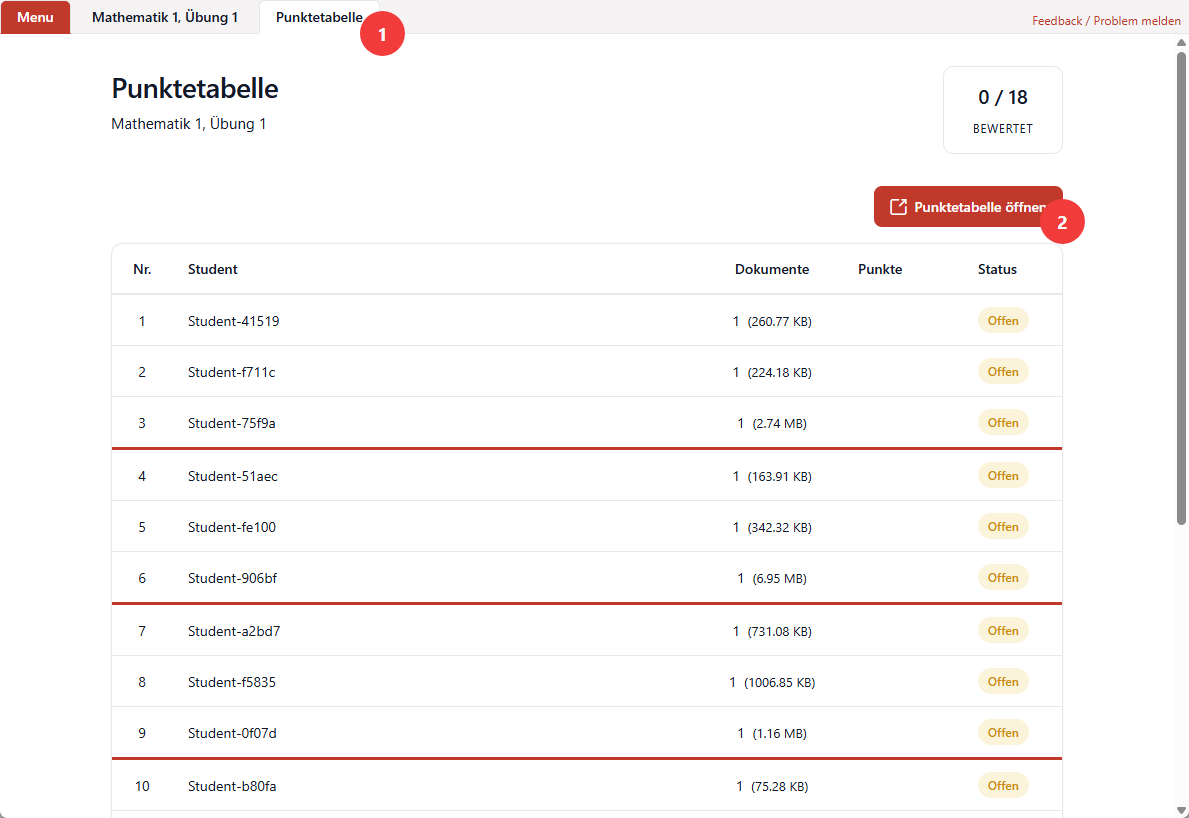Click the Offen status badge for Student-41519
This screenshot has width=1189, height=818.
tap(1002, 321)
